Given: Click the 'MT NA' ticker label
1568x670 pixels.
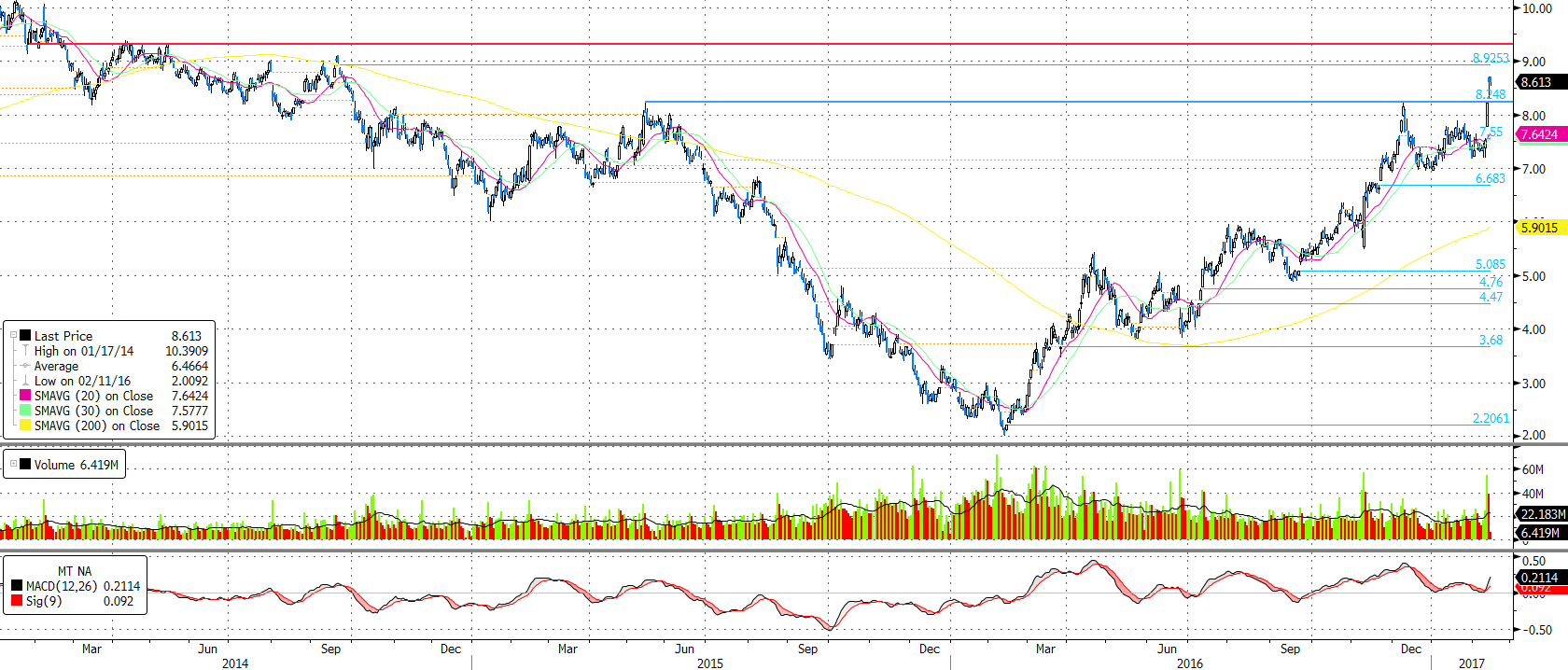Looking at the screenshot, I should click(x=75, y=571).
